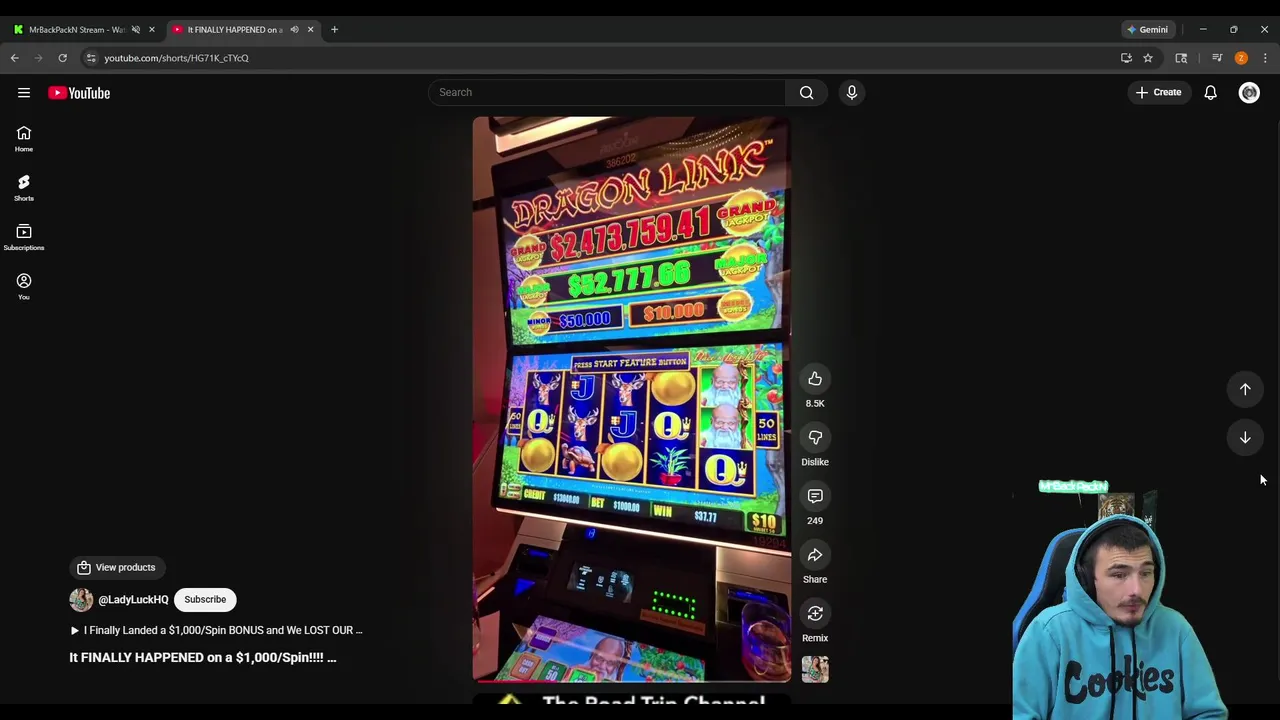This screenshot has height=720, width=1280.
Task: Open the YouTube guide hamburger menu
Action: (x=24, y=93)
